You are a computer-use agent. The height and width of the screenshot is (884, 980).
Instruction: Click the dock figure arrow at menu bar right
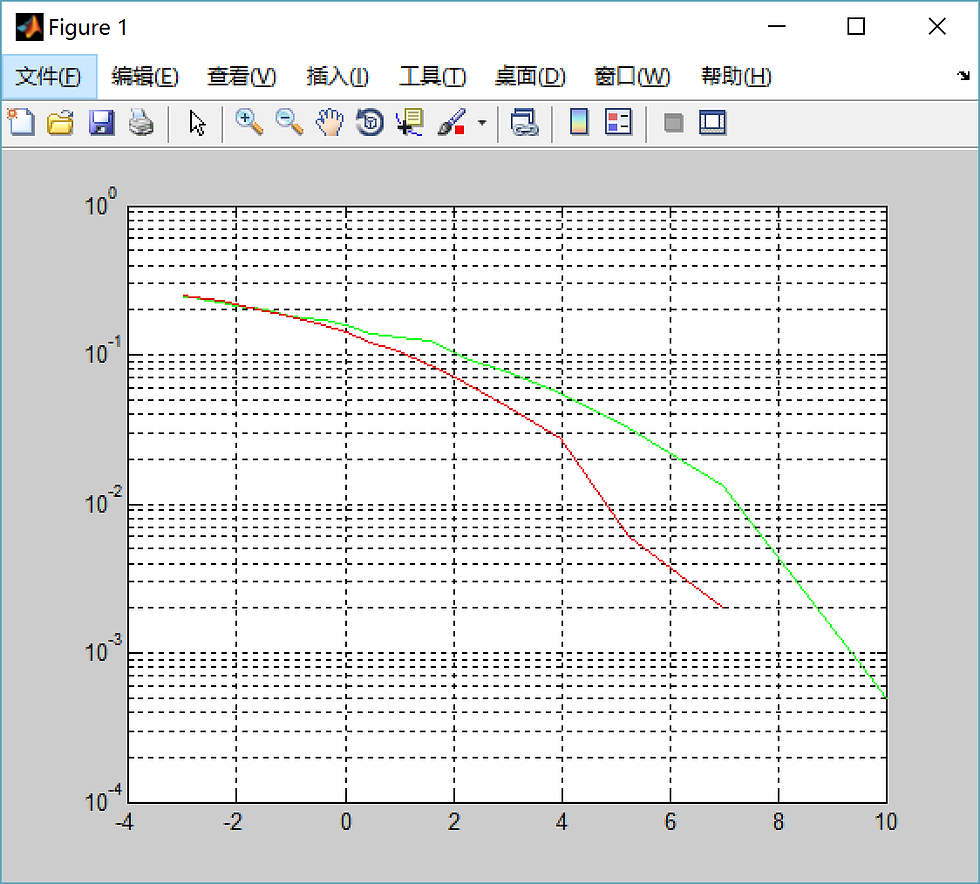coord(963,76)
